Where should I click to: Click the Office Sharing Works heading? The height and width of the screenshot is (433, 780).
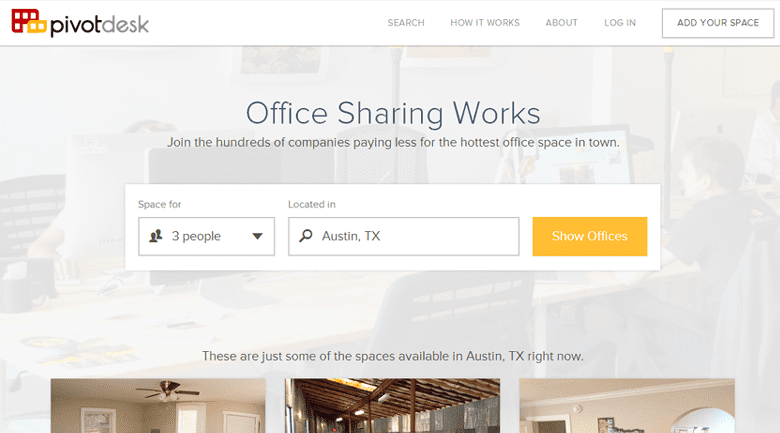click(393, 110)
